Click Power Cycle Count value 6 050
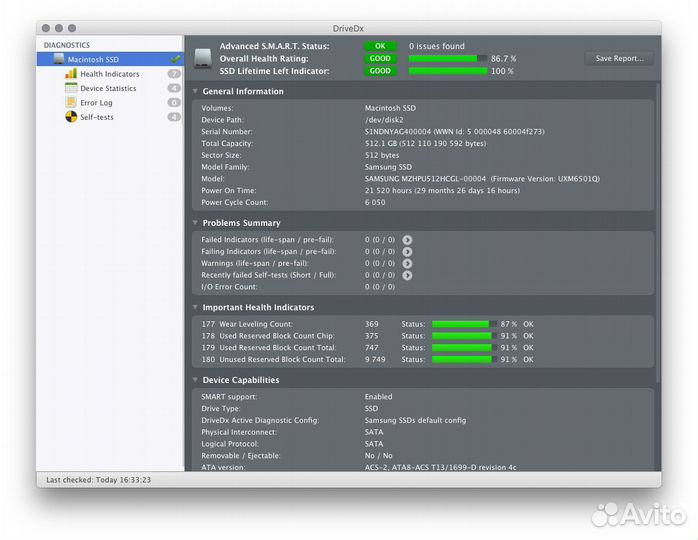The image size is (698, 540). point(375,202)
